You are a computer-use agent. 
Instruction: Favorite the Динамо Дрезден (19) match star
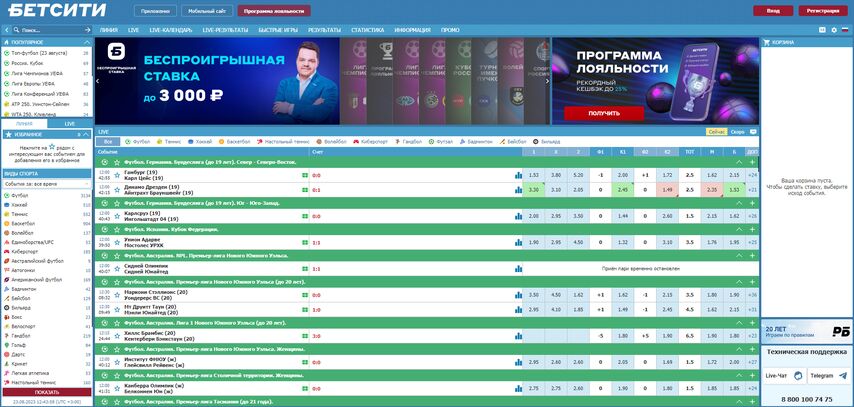click(117, 190)
